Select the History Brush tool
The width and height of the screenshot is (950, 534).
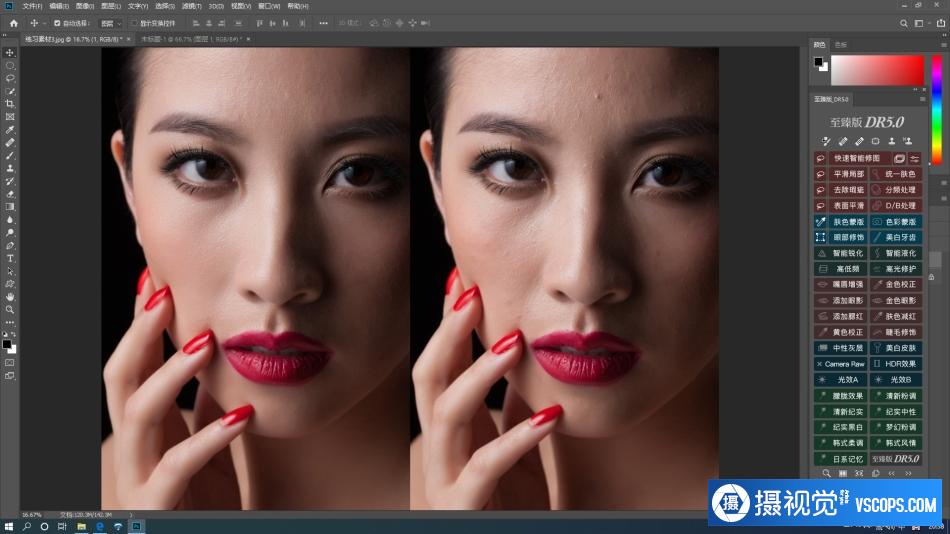[10, 181]
